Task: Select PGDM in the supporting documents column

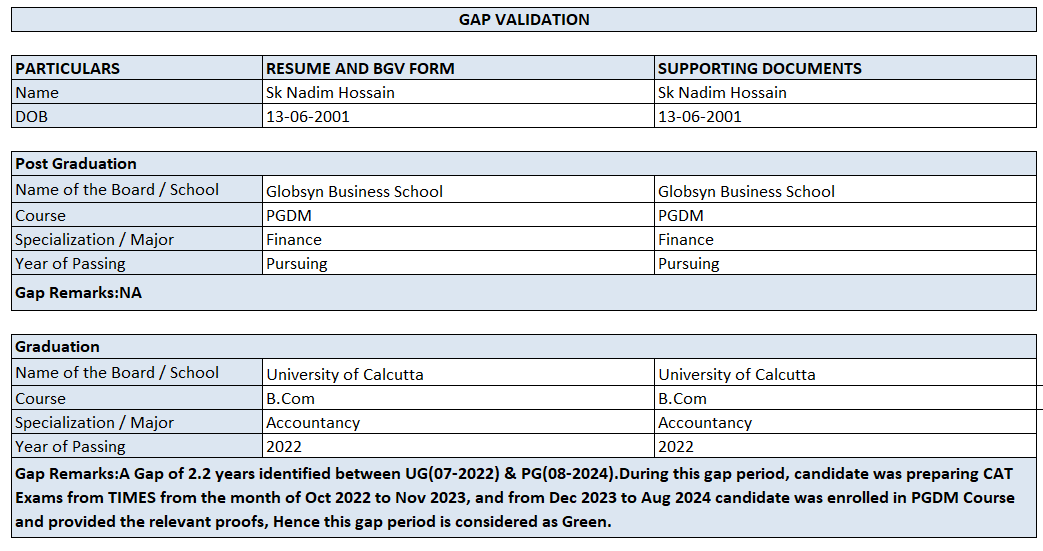Action: point(681,216)
